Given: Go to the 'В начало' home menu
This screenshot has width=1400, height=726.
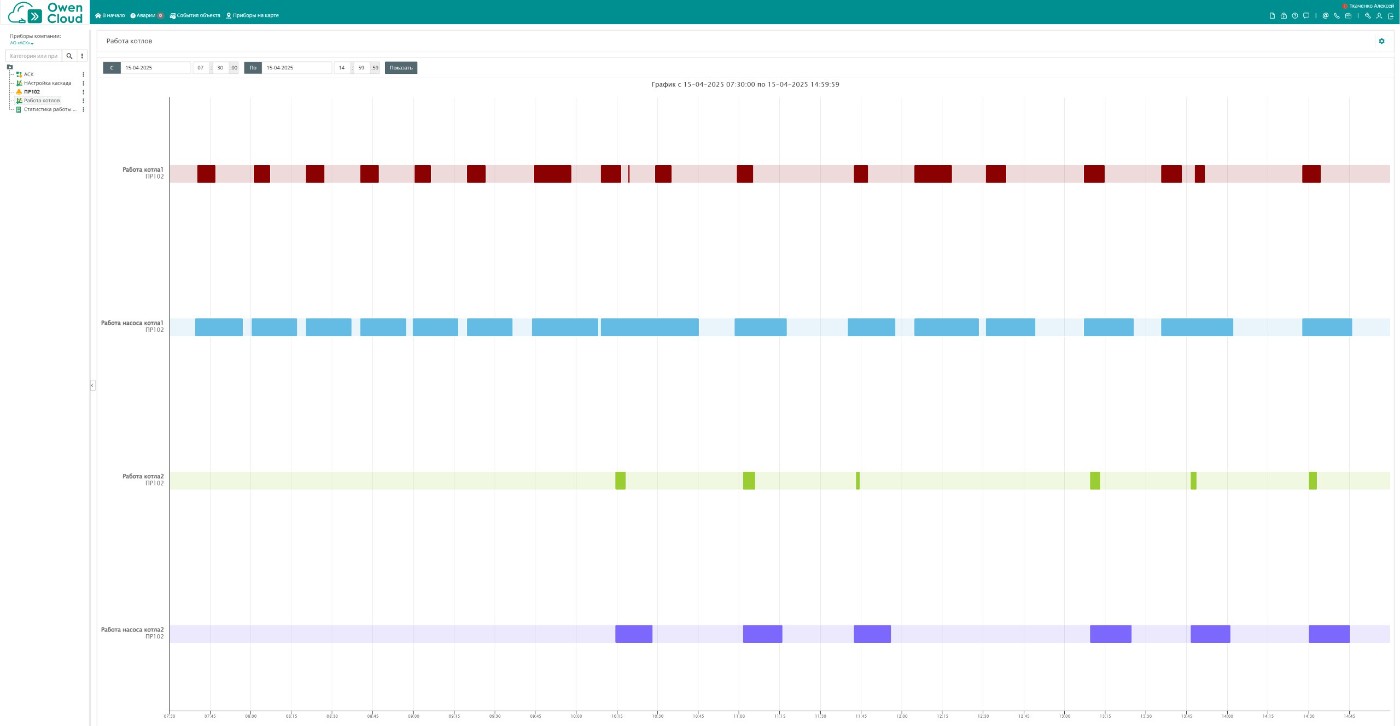Looking at the screenshot, I should pos(109,16).
